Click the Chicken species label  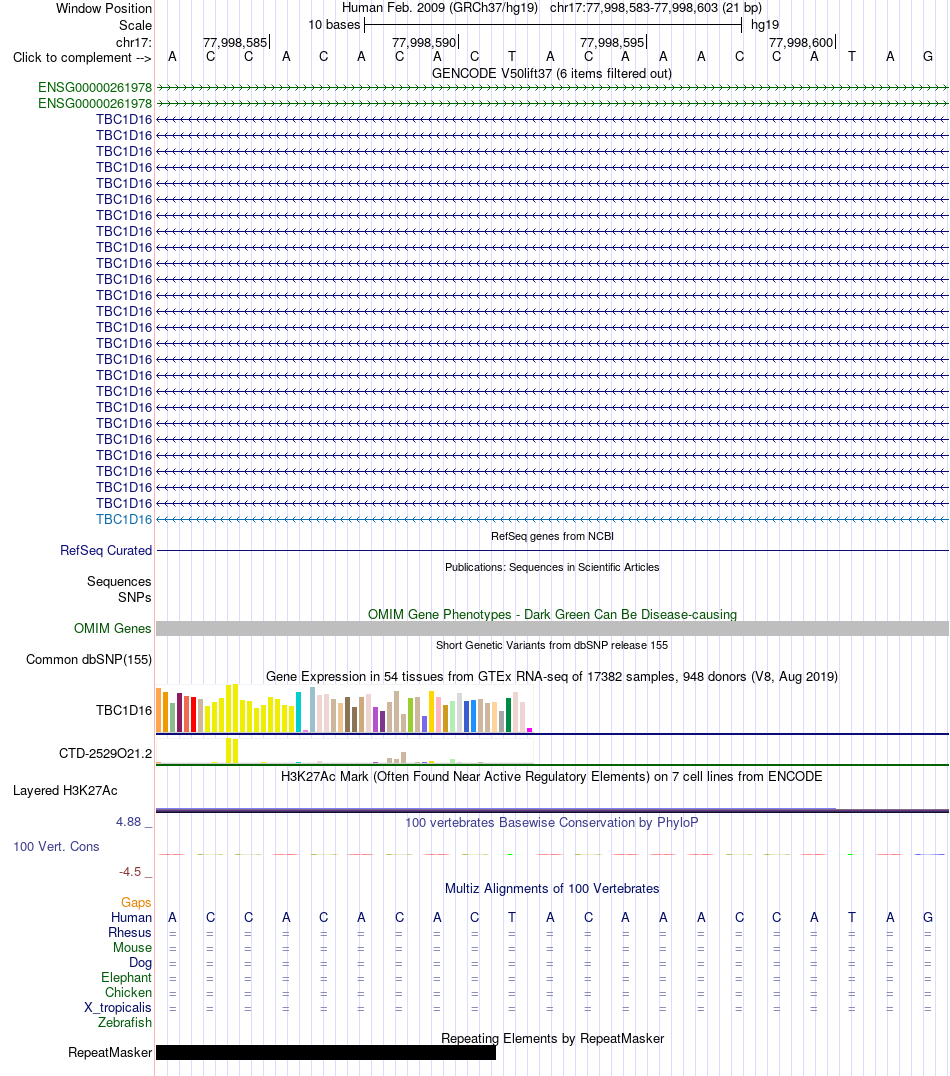[128, 993]
